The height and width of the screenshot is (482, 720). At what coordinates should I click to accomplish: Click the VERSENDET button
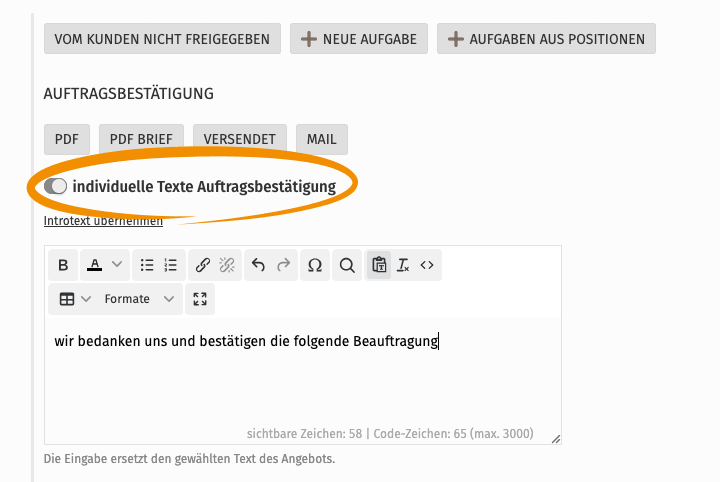[240, 139]
